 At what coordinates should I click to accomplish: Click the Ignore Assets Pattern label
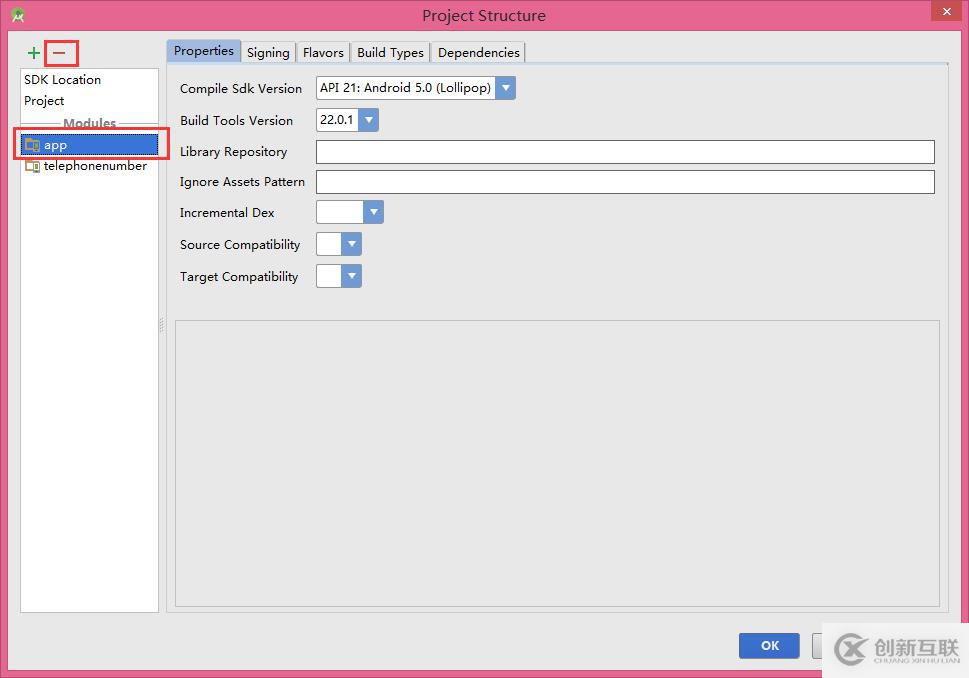[x=242, y=182]
